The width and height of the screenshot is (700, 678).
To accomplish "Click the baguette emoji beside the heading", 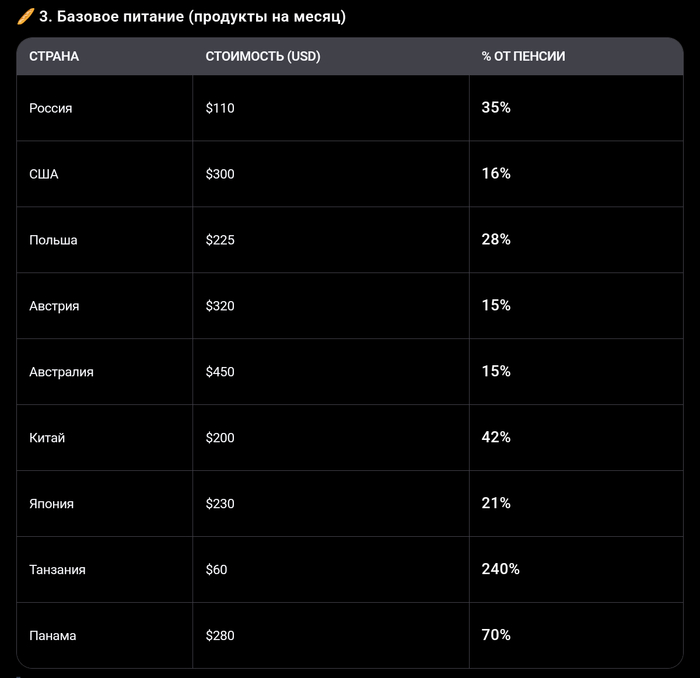I will click(x=25, y=17).
